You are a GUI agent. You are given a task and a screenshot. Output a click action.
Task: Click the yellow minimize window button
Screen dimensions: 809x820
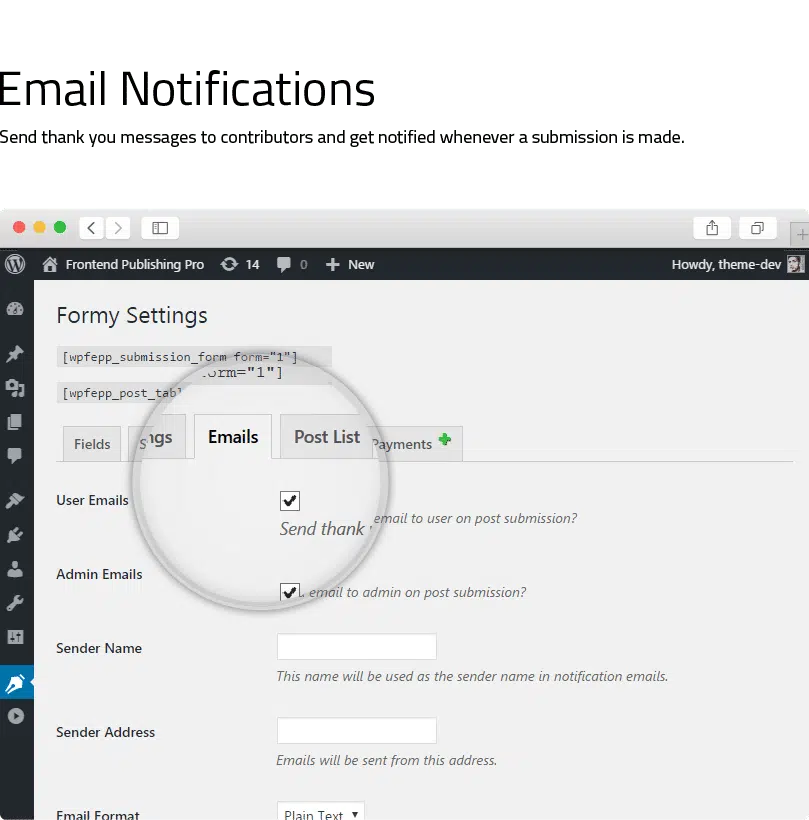tap(40, 227)
